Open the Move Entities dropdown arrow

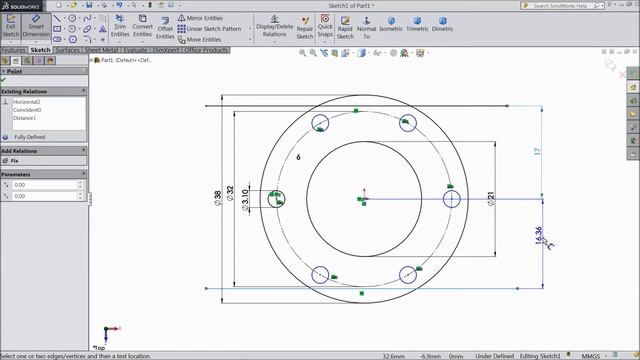click(x=250, y=40)
